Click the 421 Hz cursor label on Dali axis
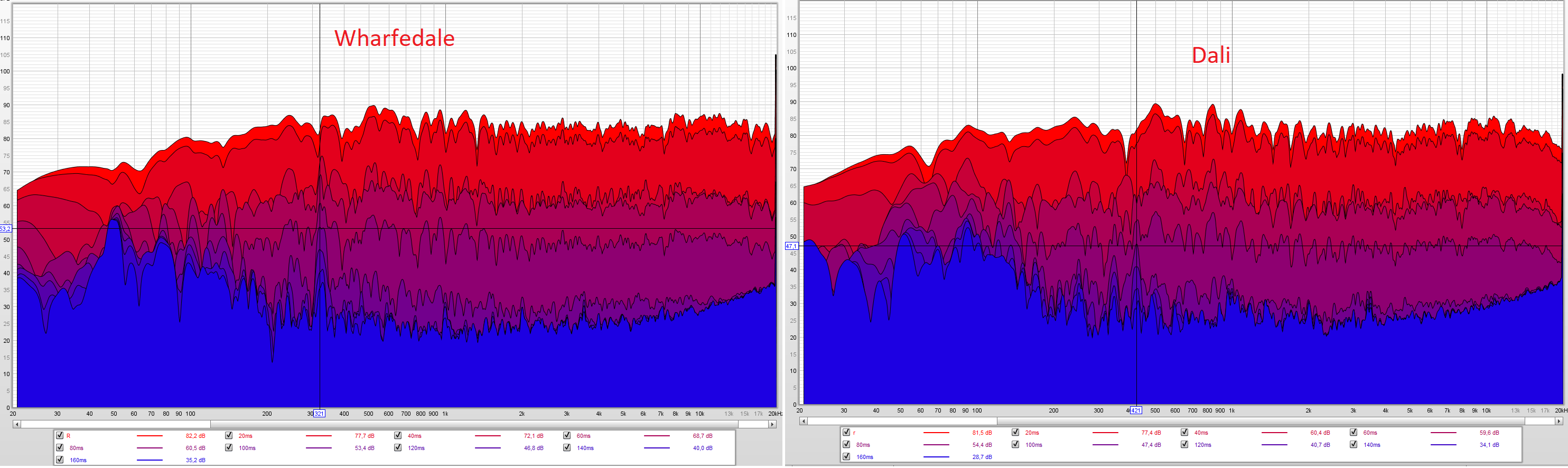This screenshot has height=468, width=1568. point(1136,411)
